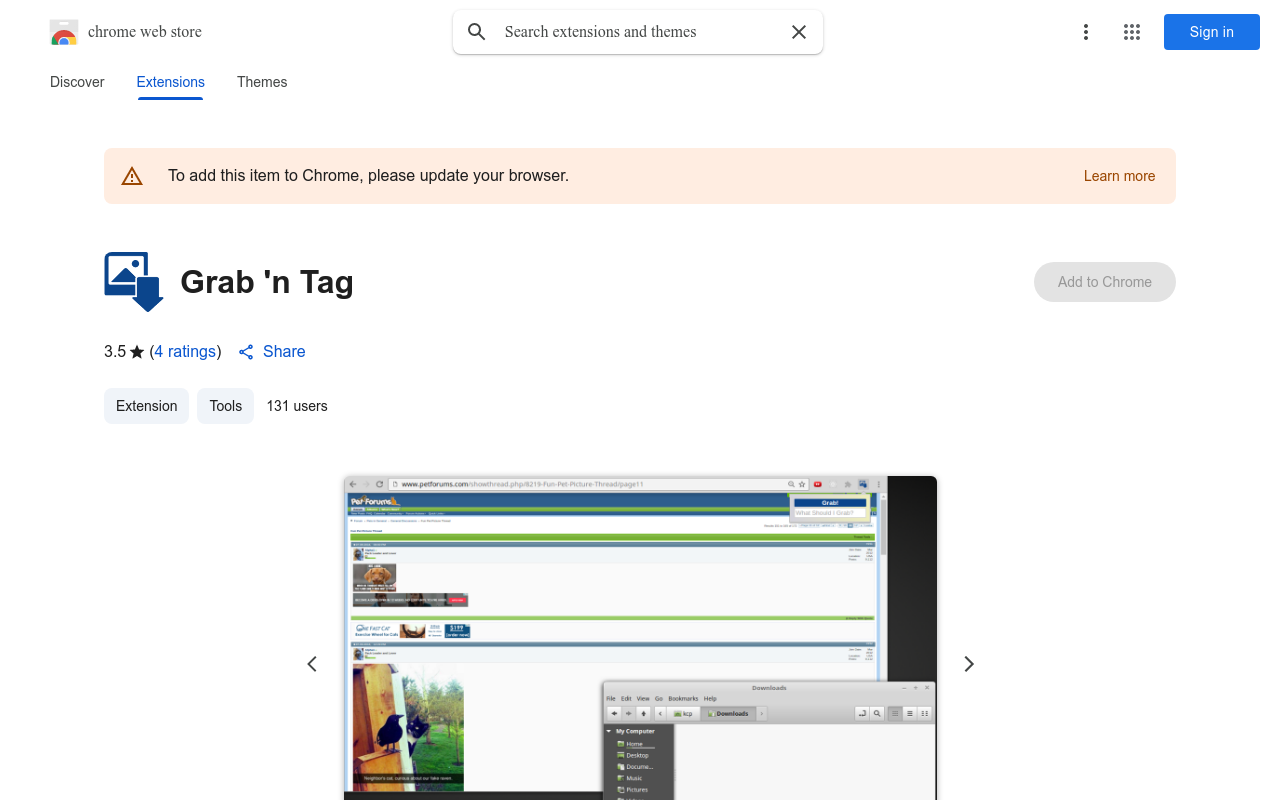
Task: Click the Share link
Action: tap(272, 352)
